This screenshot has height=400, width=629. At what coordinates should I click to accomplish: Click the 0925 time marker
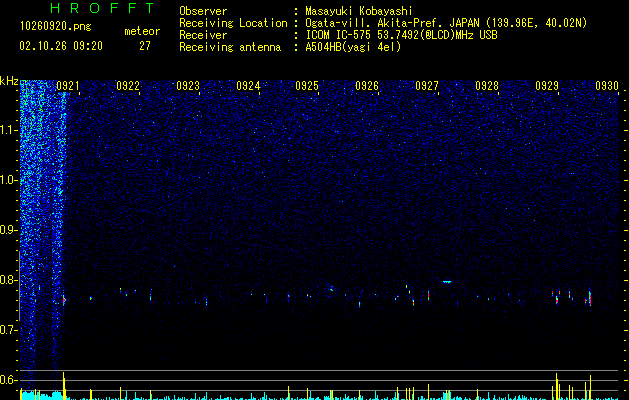click(307, 86)
